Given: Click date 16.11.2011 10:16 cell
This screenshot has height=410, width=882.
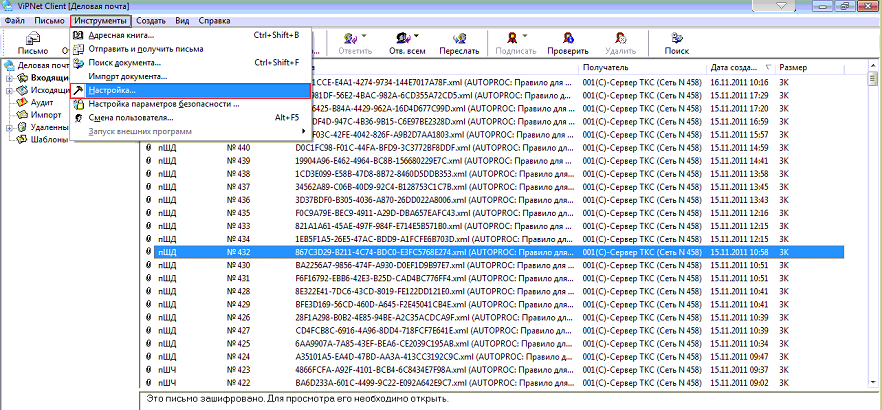Looking at the screenshot, I should click(x=739, y=82).
